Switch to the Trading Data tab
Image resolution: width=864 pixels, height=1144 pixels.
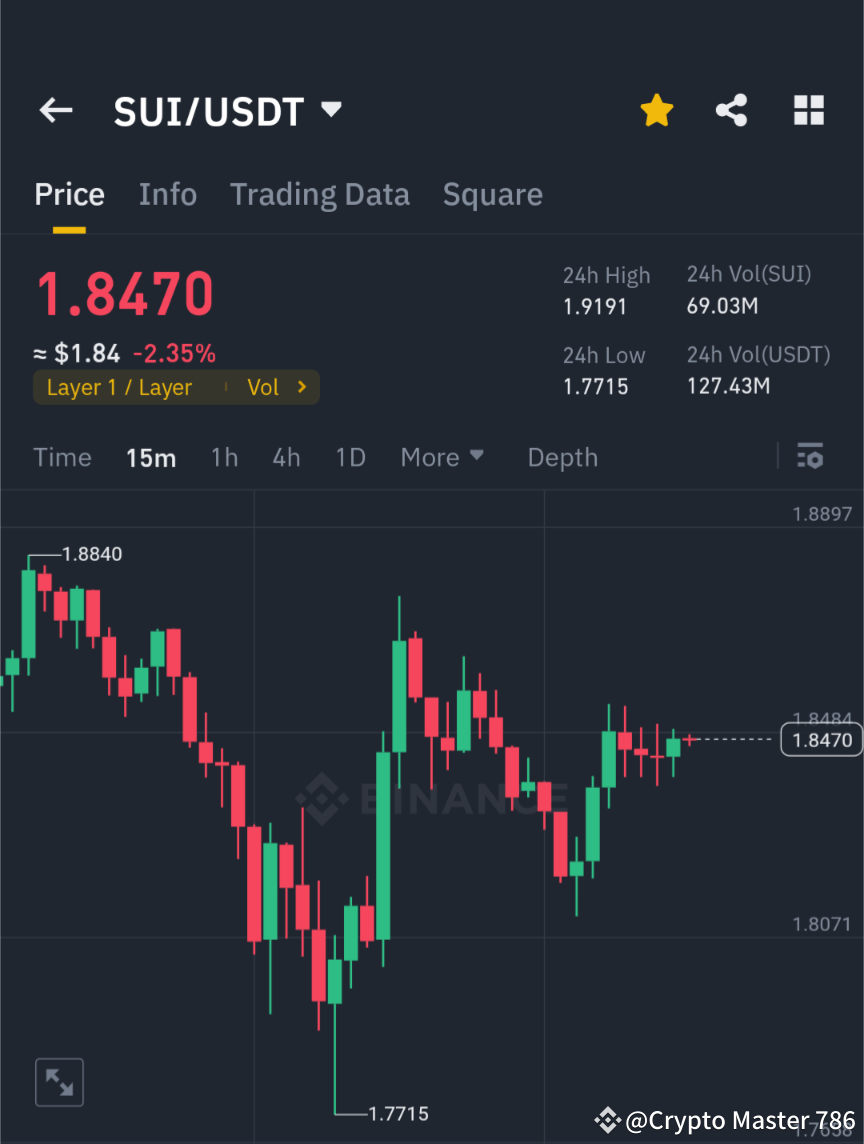click(319, 194)
